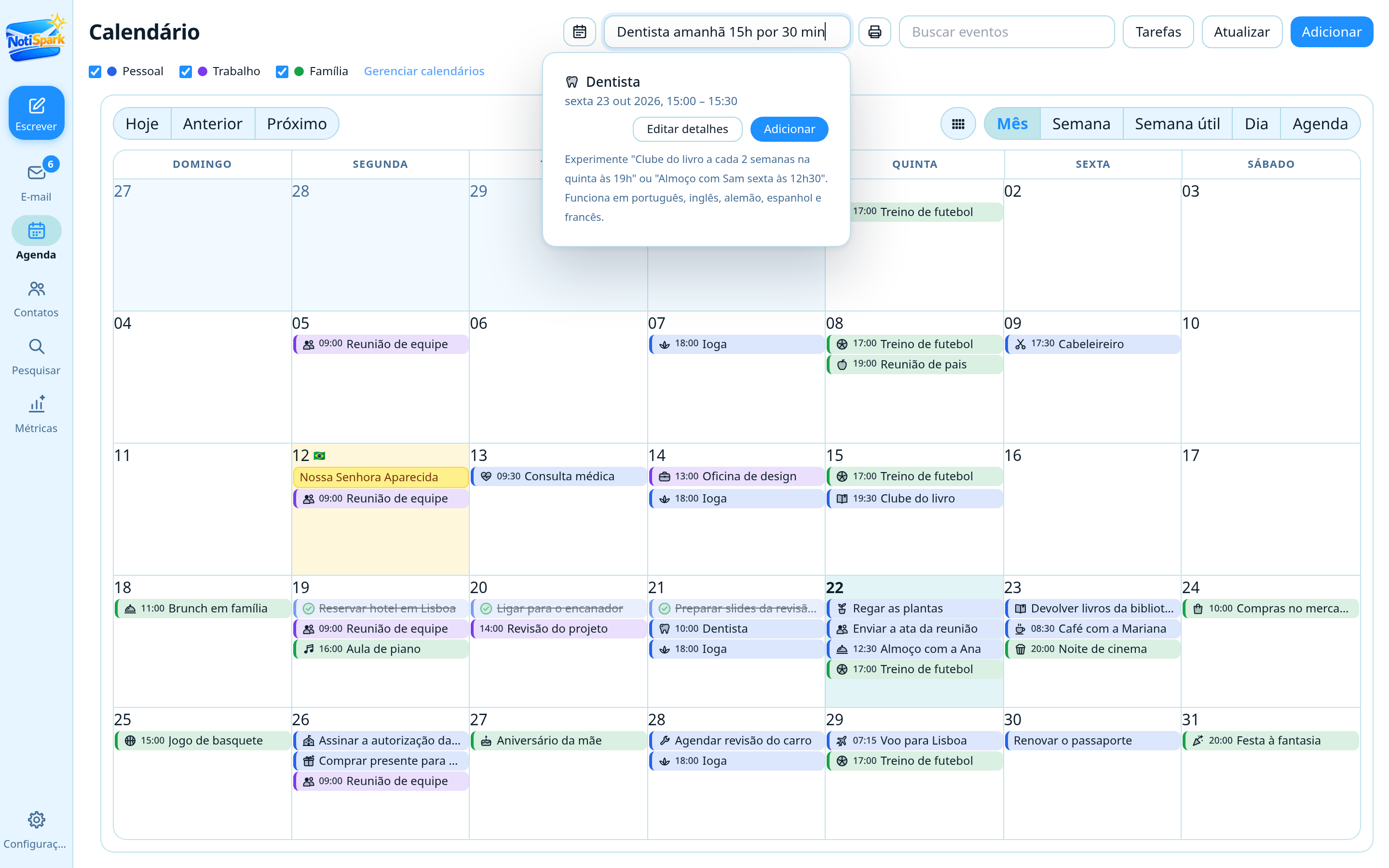Open the 19:00 Reunião de pais event
This screenshot has height=868, width=1389.
(914, 364)
